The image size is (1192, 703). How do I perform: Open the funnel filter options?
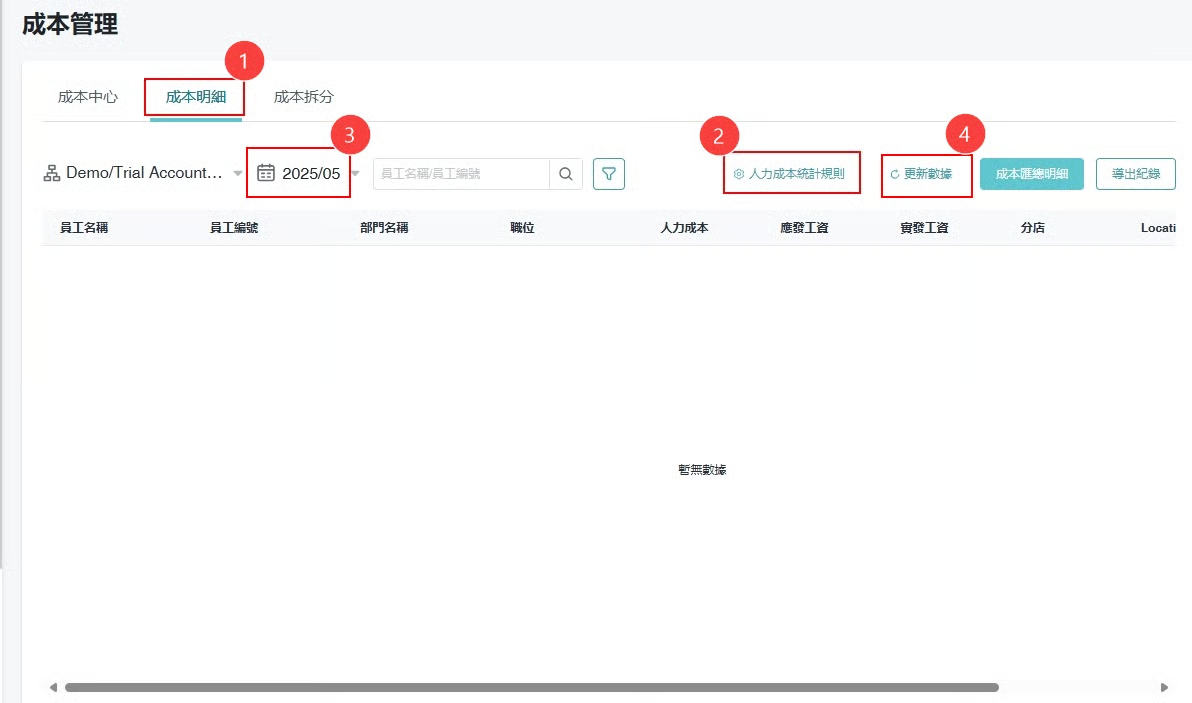click(608, 174)
